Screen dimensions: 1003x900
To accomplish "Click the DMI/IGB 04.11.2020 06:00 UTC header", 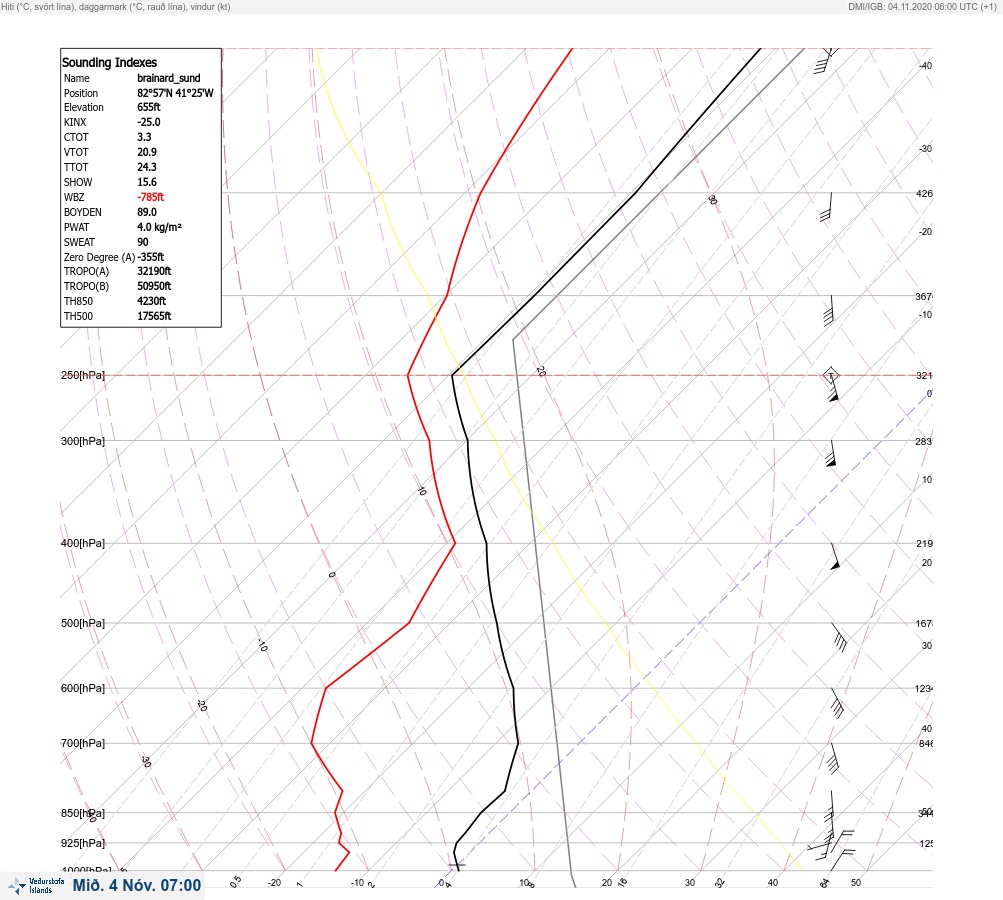I will tap(922, 7).
